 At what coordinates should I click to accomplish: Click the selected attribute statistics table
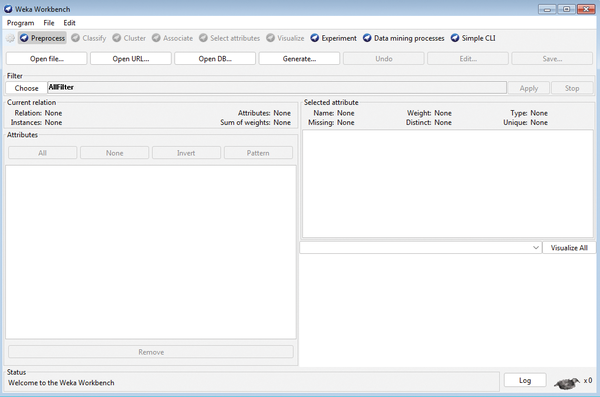tap(448, 184)
